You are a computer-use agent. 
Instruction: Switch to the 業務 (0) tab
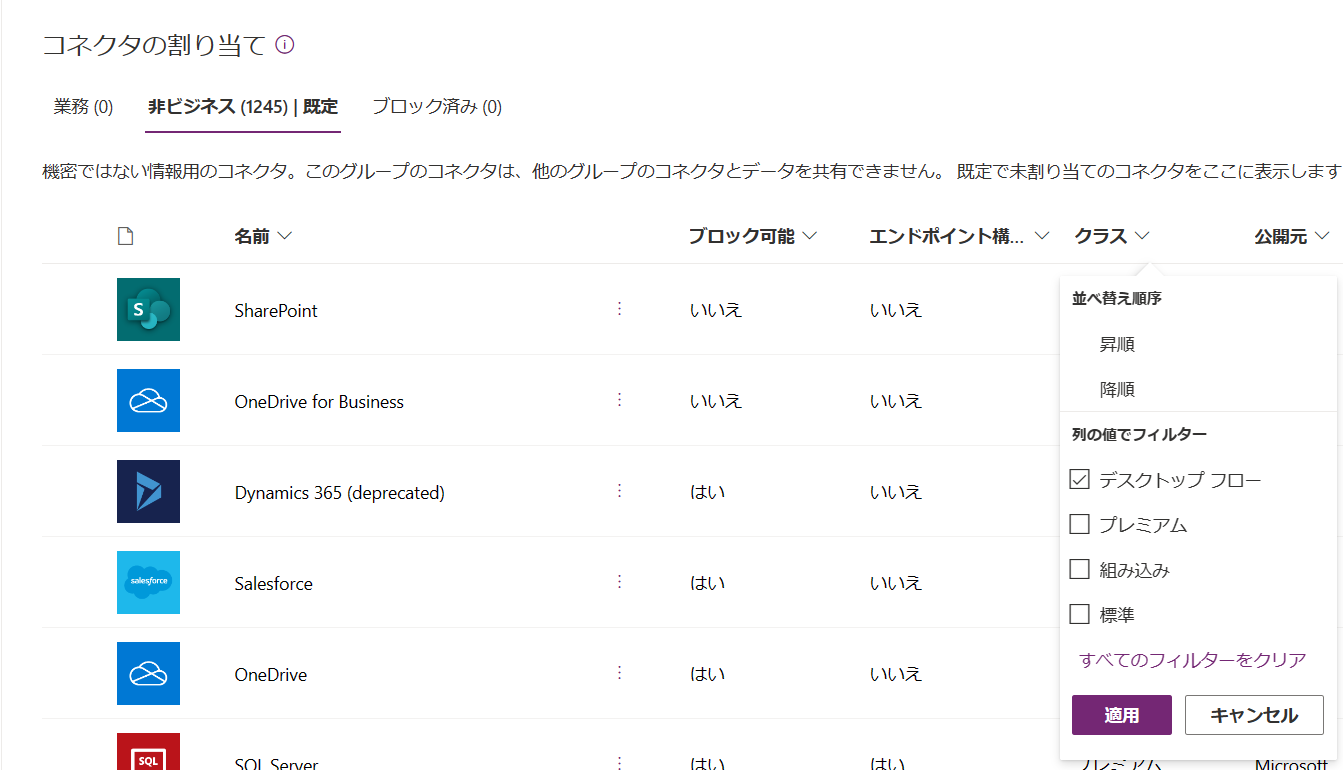(x=83, y=107)
